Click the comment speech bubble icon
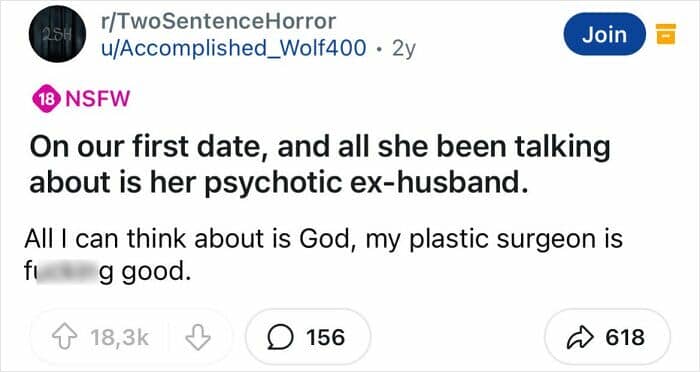The width and height of the screenshot is (700, 372). click(x=280, y=337)
